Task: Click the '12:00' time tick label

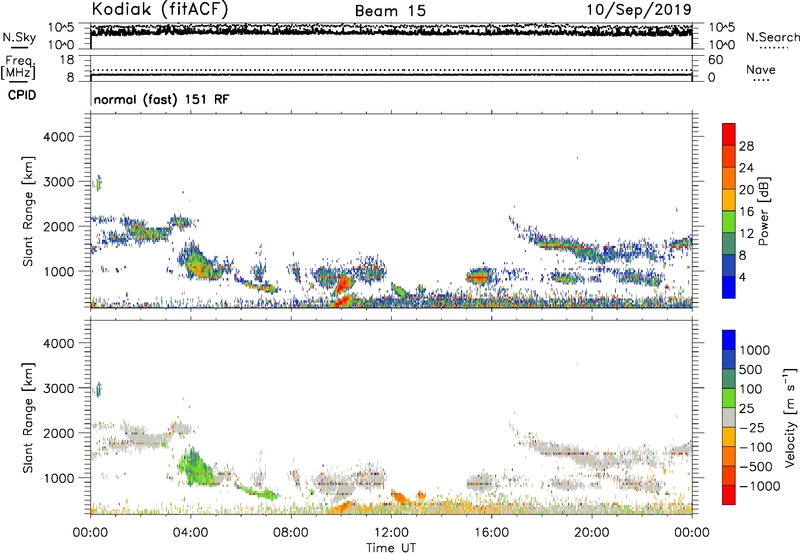Action: [x=391, y=533]
